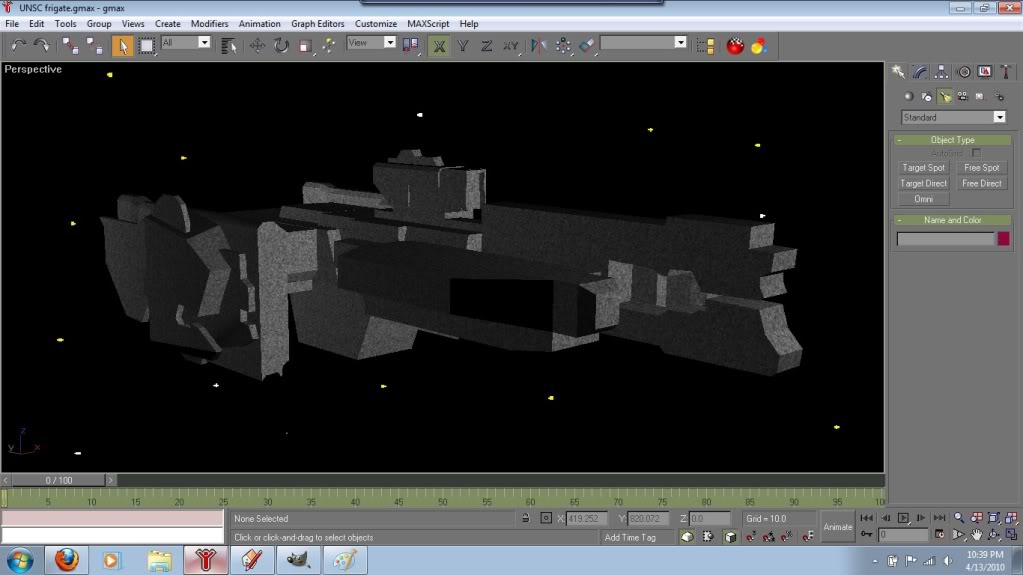Toggle the 3D Snap magnet
1023x575 pixels.
751,536
